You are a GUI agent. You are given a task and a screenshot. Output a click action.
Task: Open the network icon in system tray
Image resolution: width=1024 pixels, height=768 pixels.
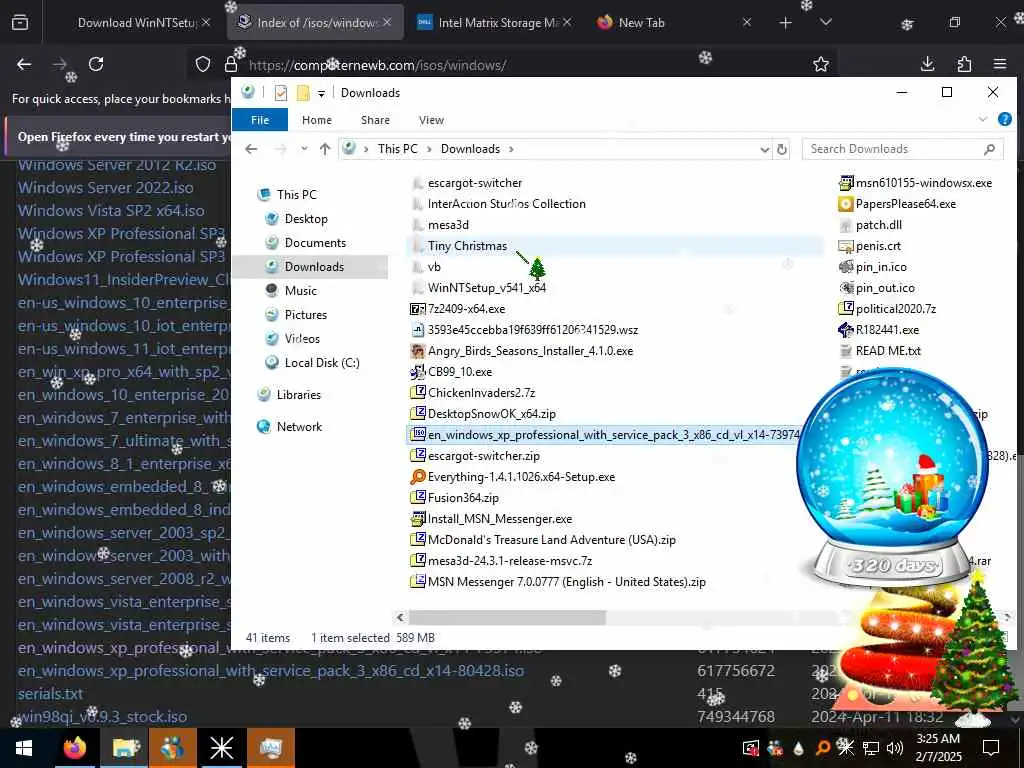pos(871,748)
